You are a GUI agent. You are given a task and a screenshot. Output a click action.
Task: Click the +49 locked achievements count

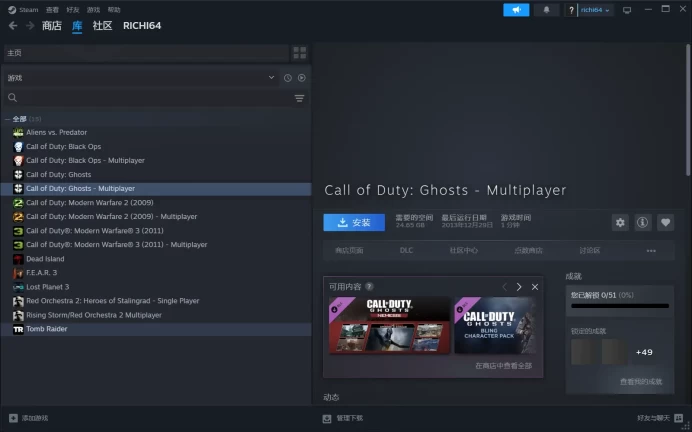[644, 352]
